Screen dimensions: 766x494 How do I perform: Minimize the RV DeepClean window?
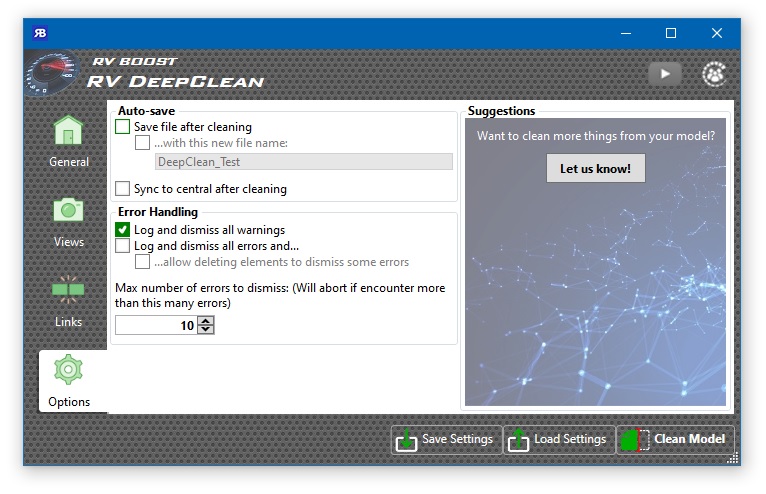click(x=626, y=33)
